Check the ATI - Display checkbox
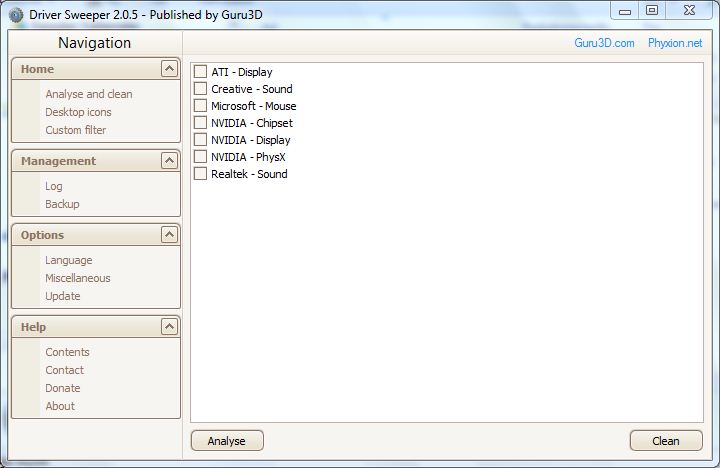720x468 pixels. click(200, 72)
